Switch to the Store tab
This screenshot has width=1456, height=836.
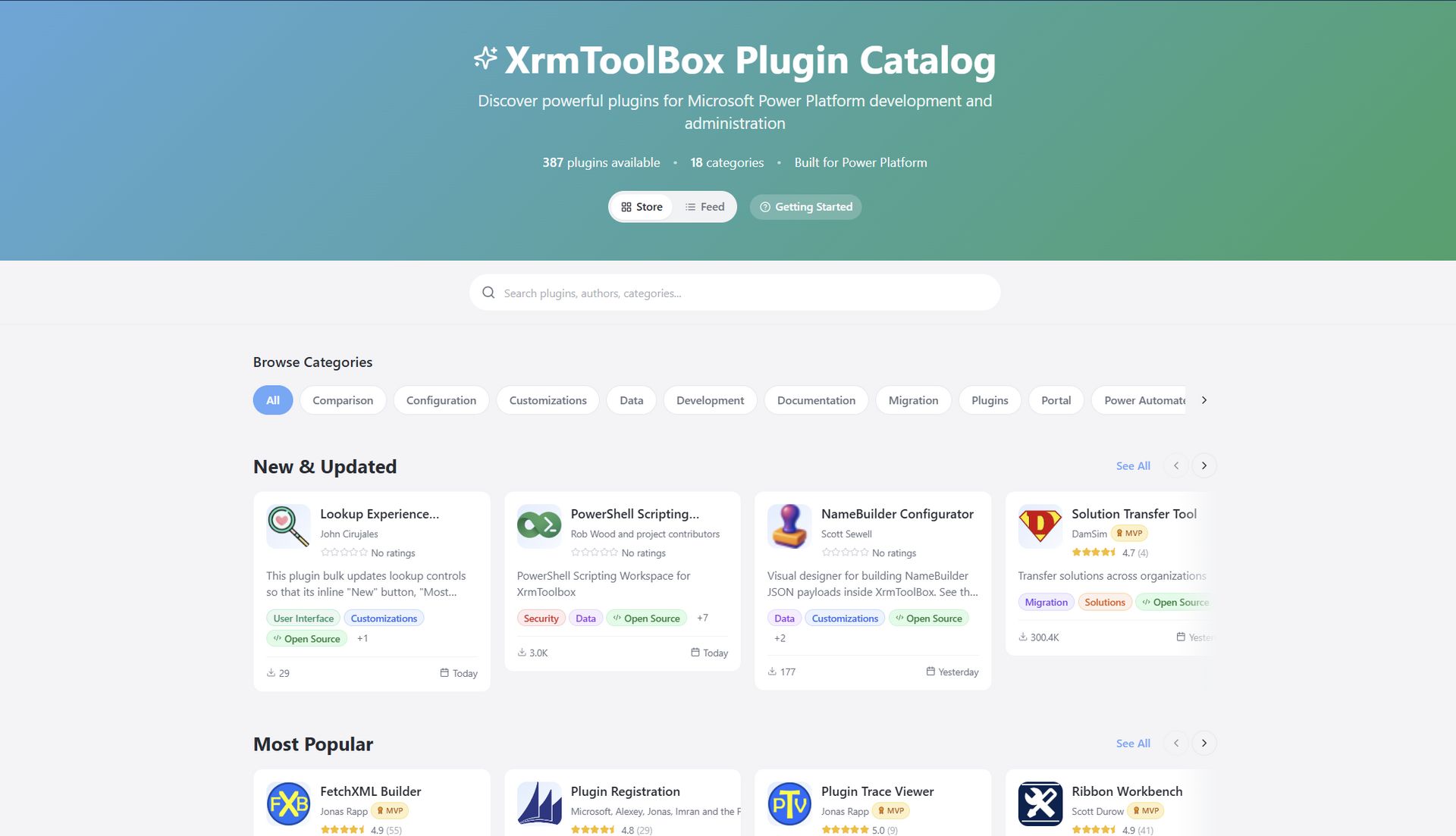641,206
